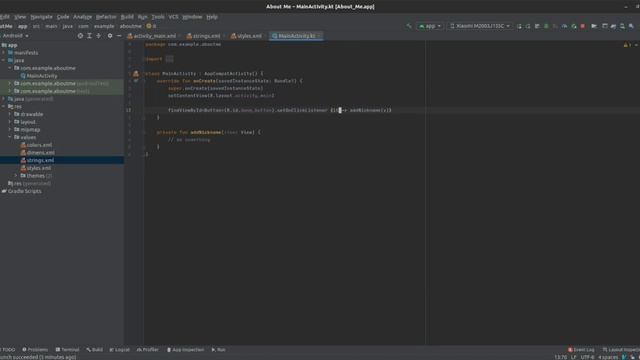The image size is (640, 360).
Task: Expand the drawable folder
Action: click(x=10, y=114)
